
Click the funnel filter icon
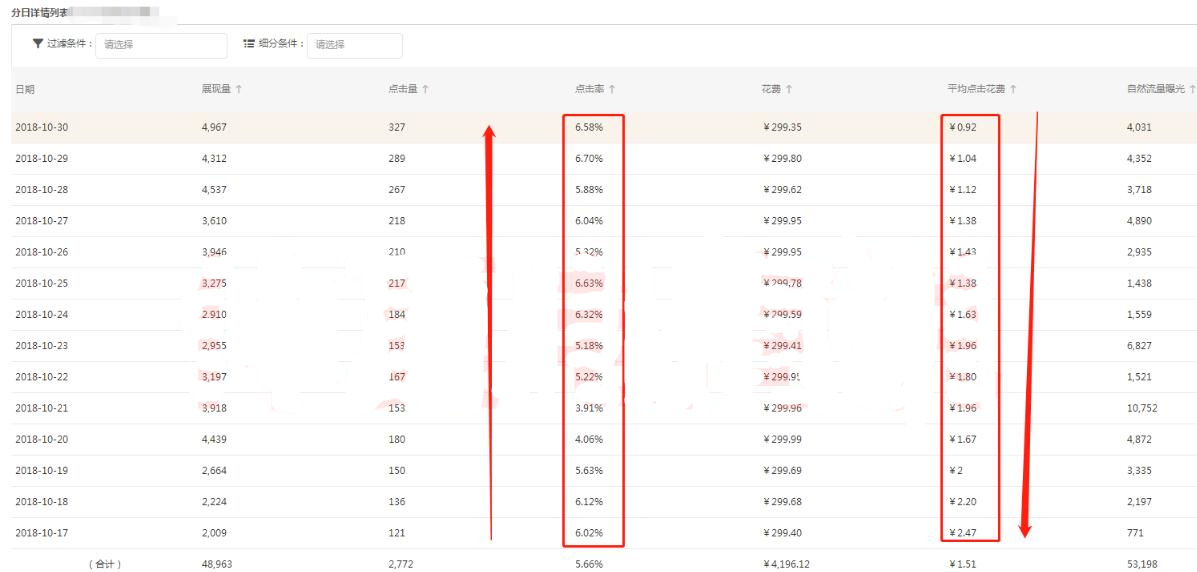coord(37,44)
